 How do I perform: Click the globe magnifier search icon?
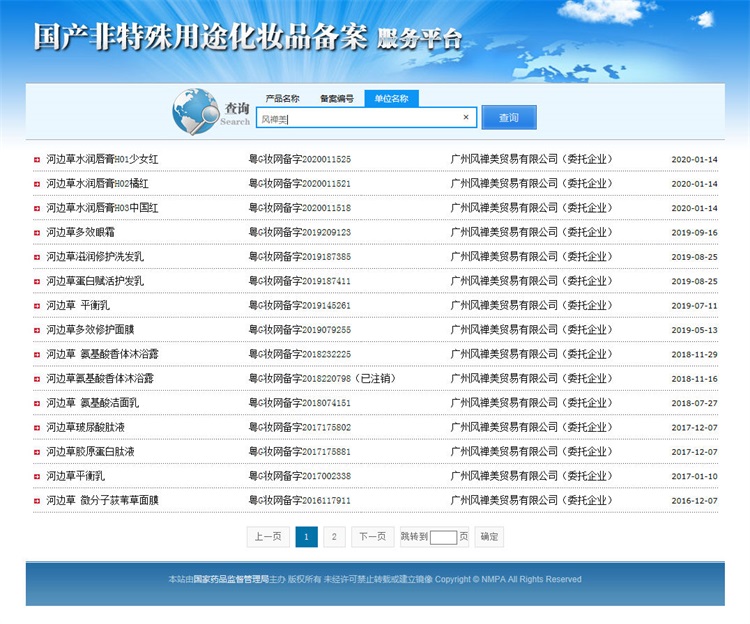coord(196,111)
